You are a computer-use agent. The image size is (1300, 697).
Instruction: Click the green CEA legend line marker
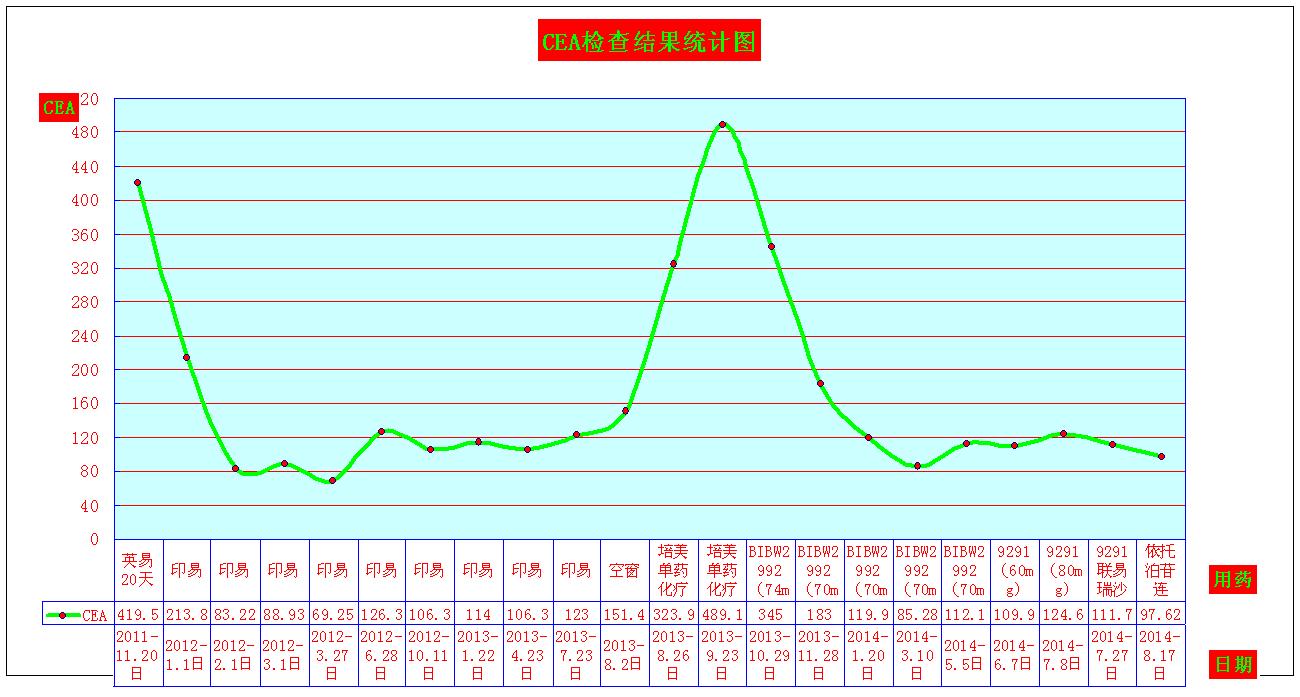[64, 615]
